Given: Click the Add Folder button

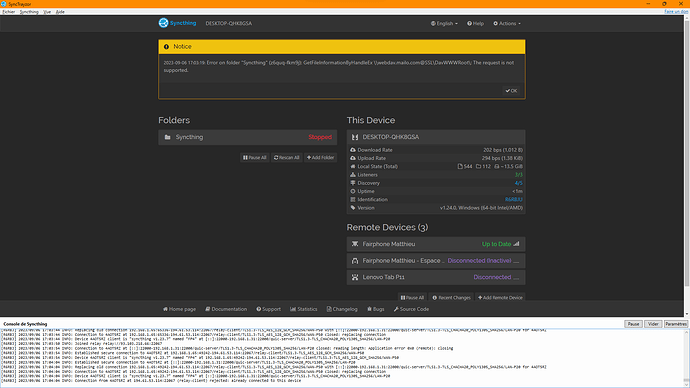Looking at the screenshot, I should [320, 157].
